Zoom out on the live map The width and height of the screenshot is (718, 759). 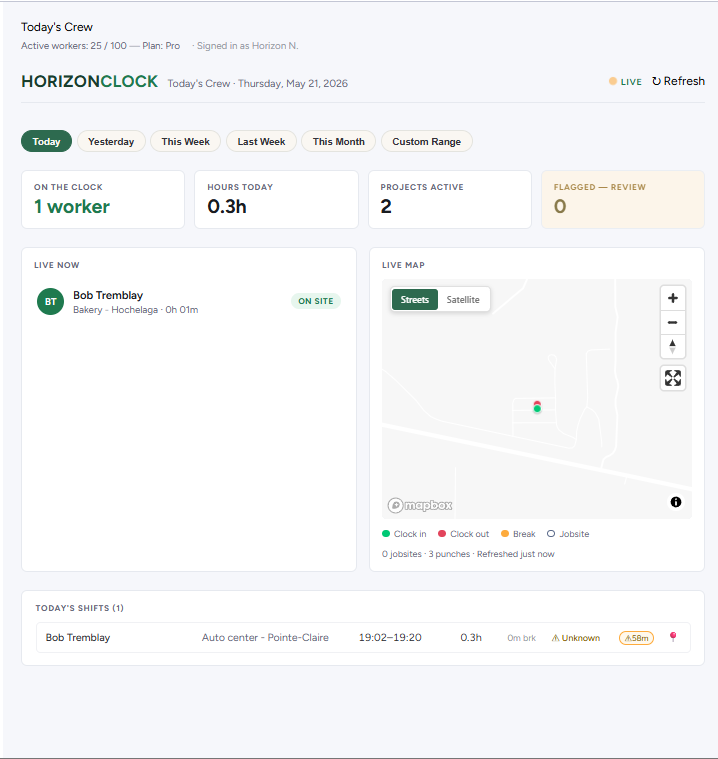pos(672,322)
